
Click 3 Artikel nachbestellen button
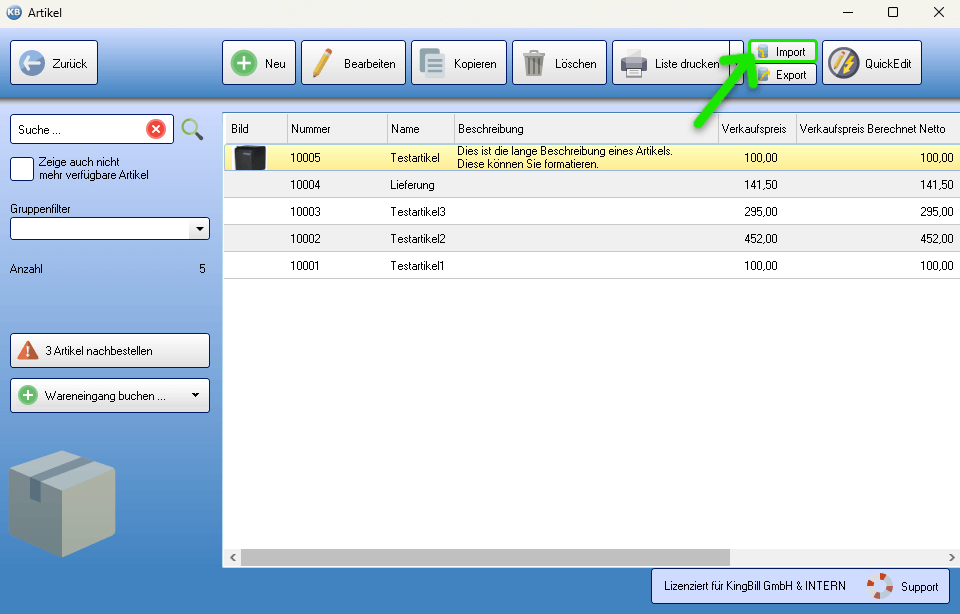coord(110,351)
